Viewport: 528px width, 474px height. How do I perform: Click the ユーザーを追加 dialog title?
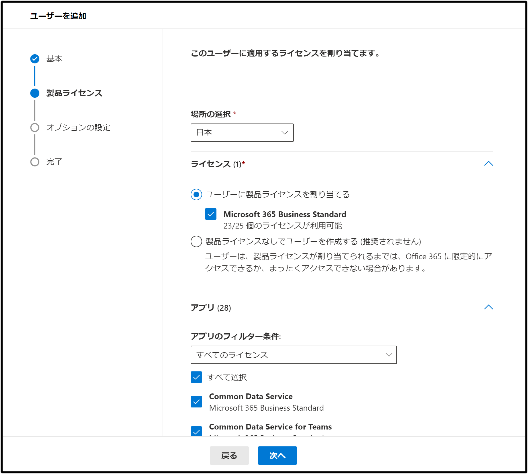coord(58,16)
